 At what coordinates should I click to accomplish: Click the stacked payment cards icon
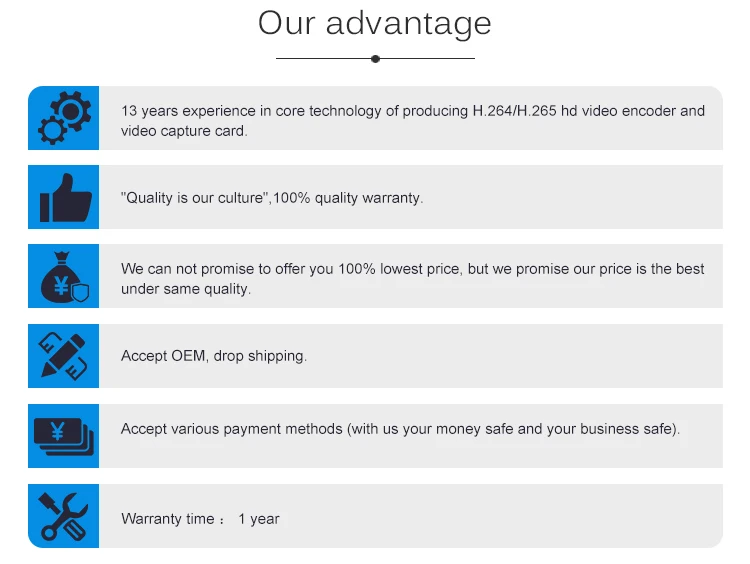(x=64, y=436)
